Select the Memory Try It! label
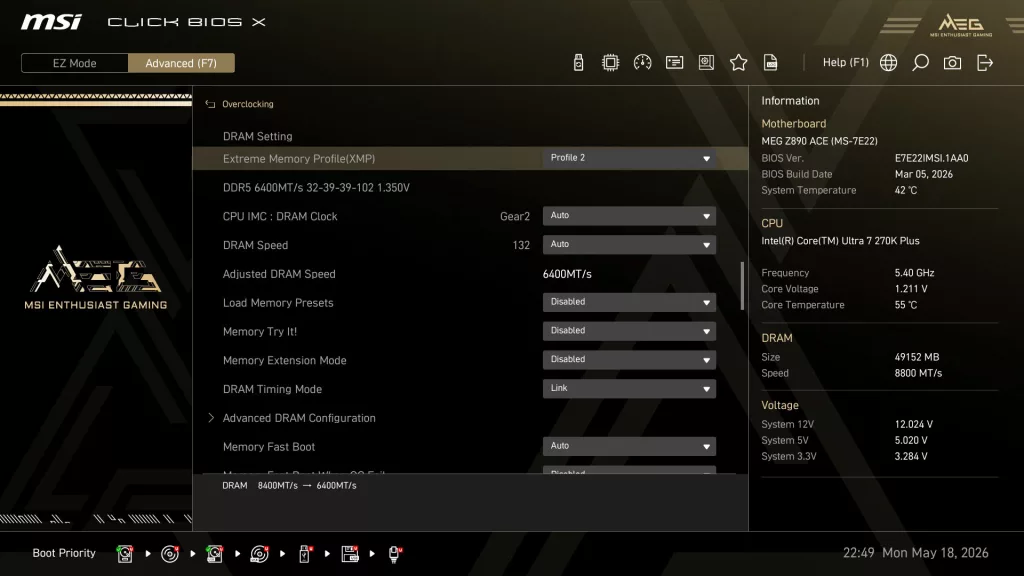Image resolution: width=1024 pixels, height=576 pixels. pos(260,332)
